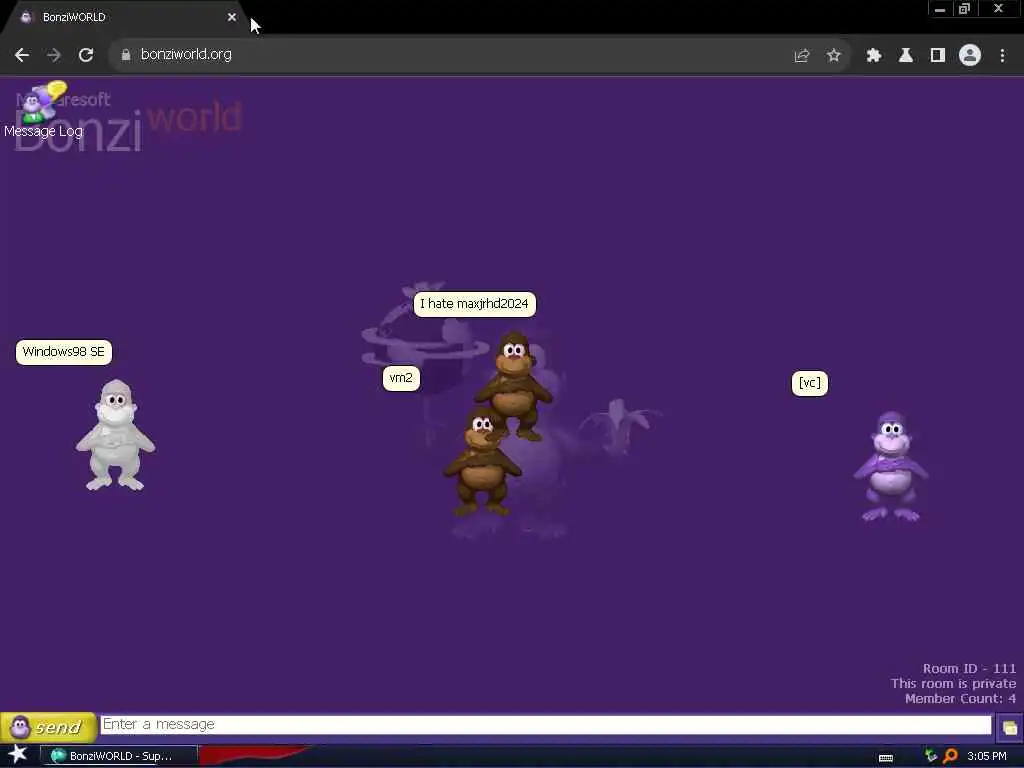
Task: Click the purple [vc] bonzi character
Action: coord(890,466)
